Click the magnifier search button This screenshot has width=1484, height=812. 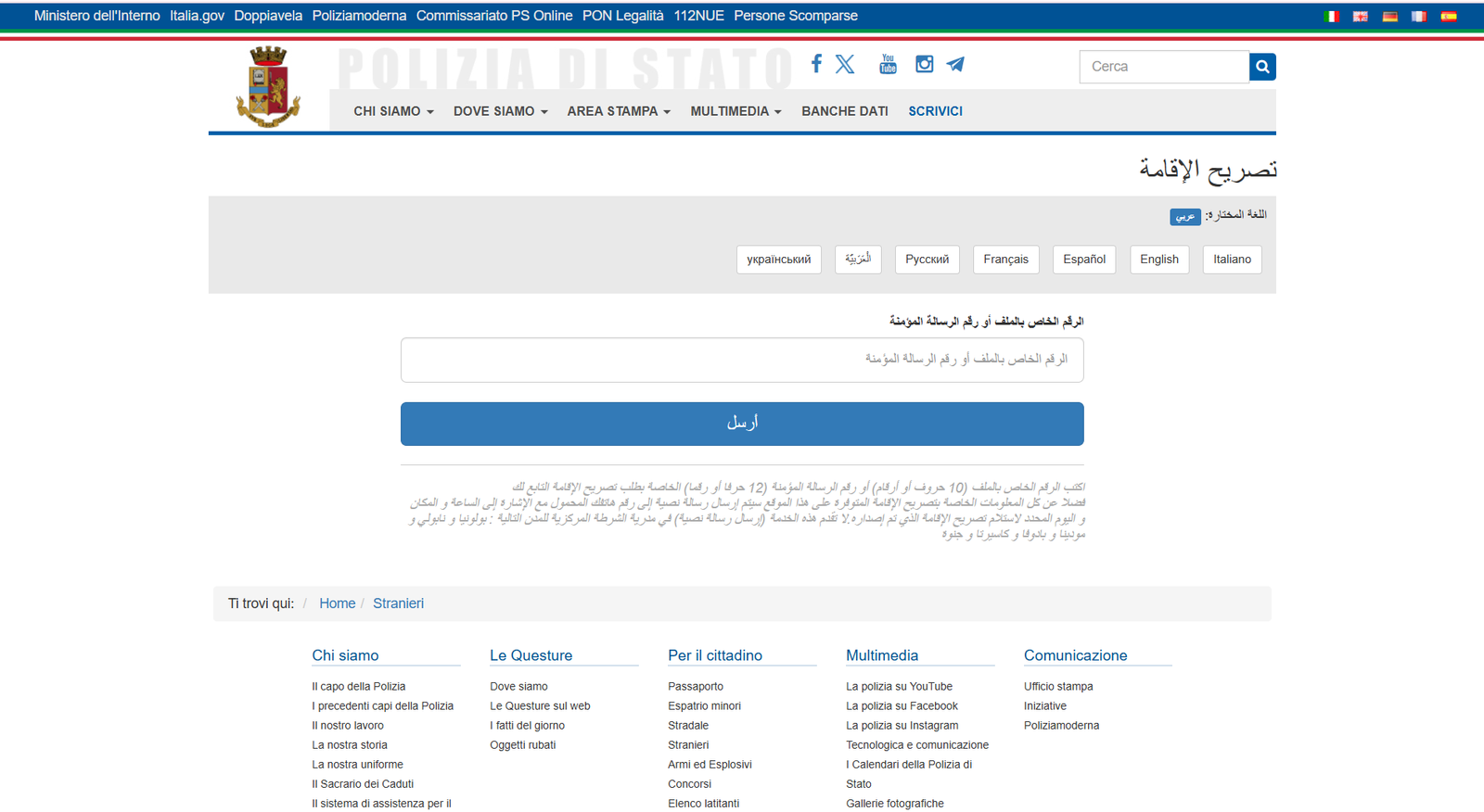[x=1262, y=67]
